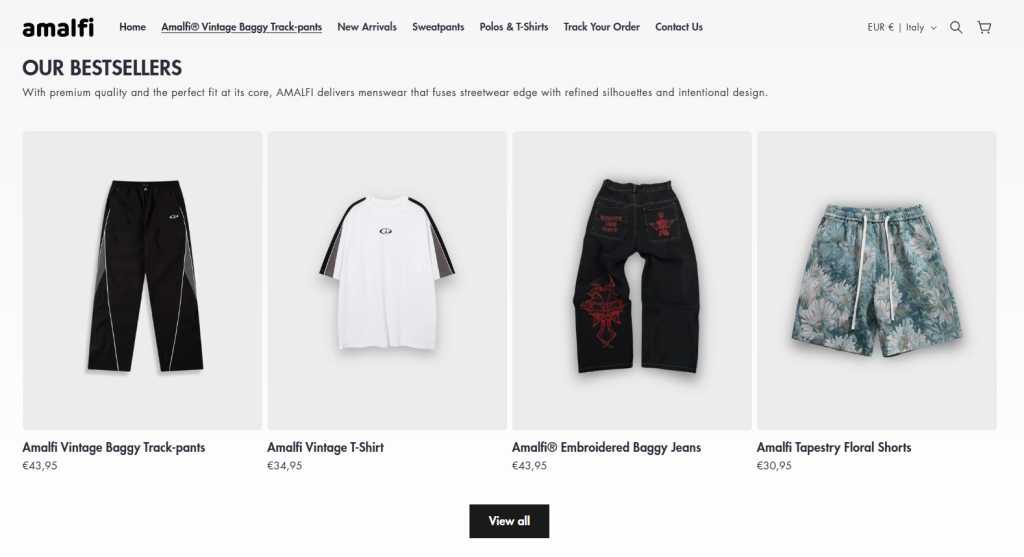This screenshot has width=1024, height=557.
Task: Open the black track-pants product image
Action: [142, 281]
